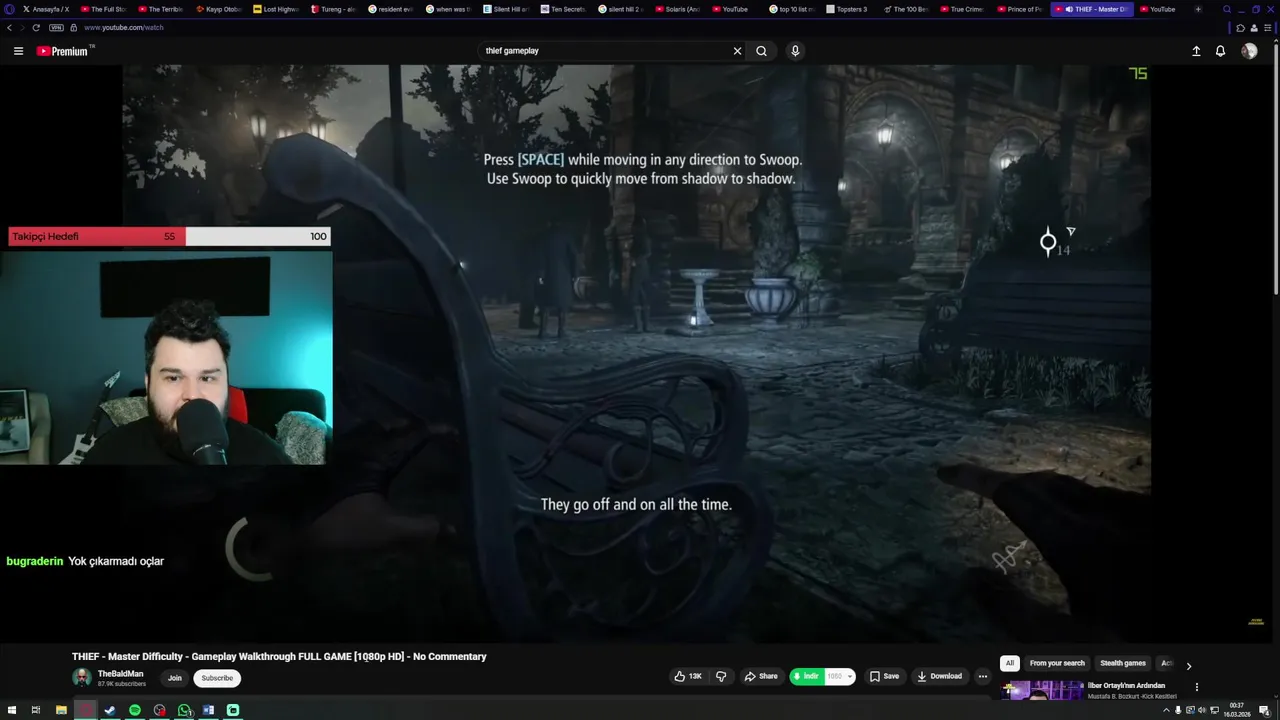Show hidden system tray icons chevron

1166,710
